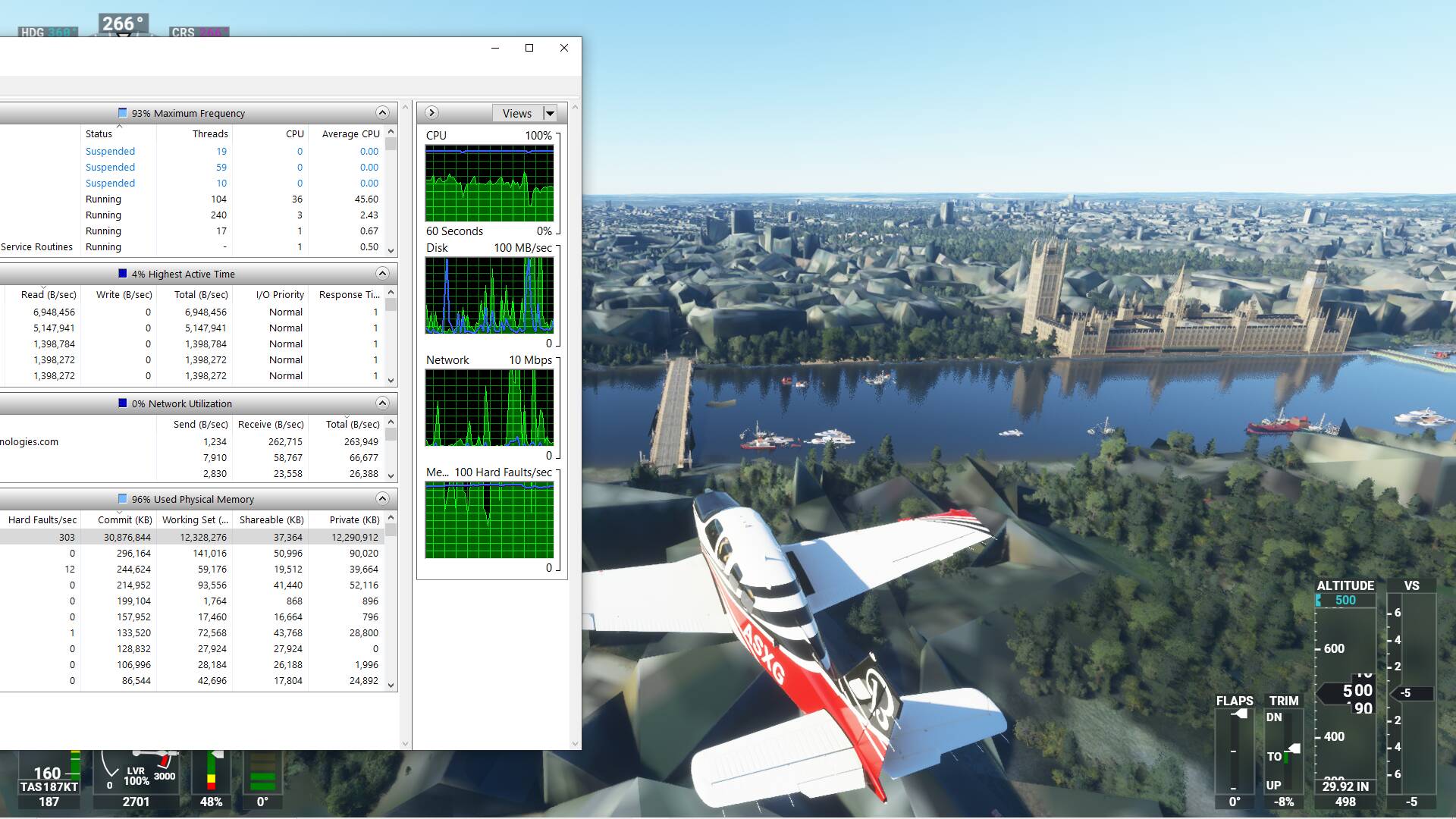The image size is (1456, 819).
Task: Maximize the Resource Monitor window
Action: [x=529, y=48]
